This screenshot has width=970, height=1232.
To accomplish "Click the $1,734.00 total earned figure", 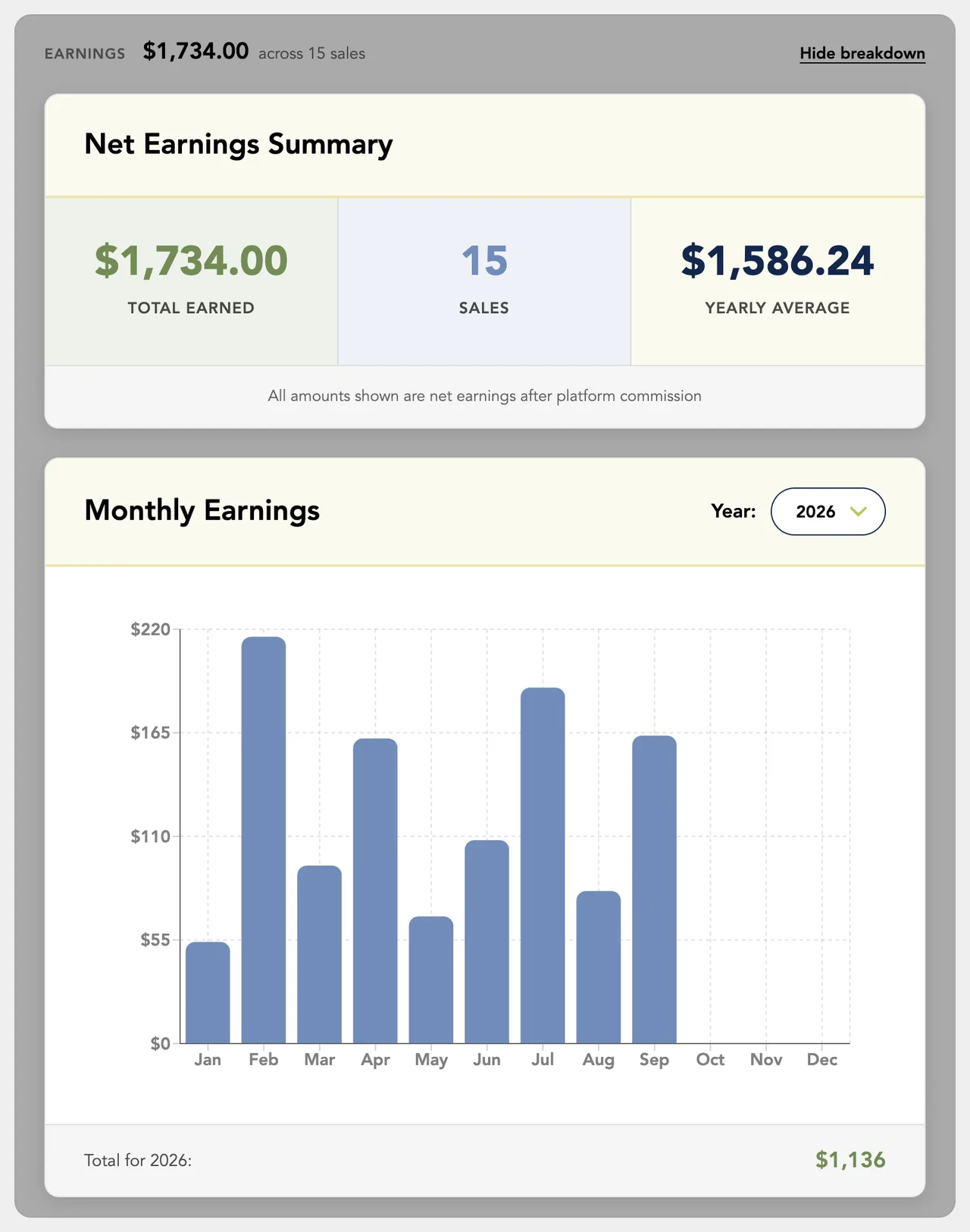I will (x=191, y=260).
